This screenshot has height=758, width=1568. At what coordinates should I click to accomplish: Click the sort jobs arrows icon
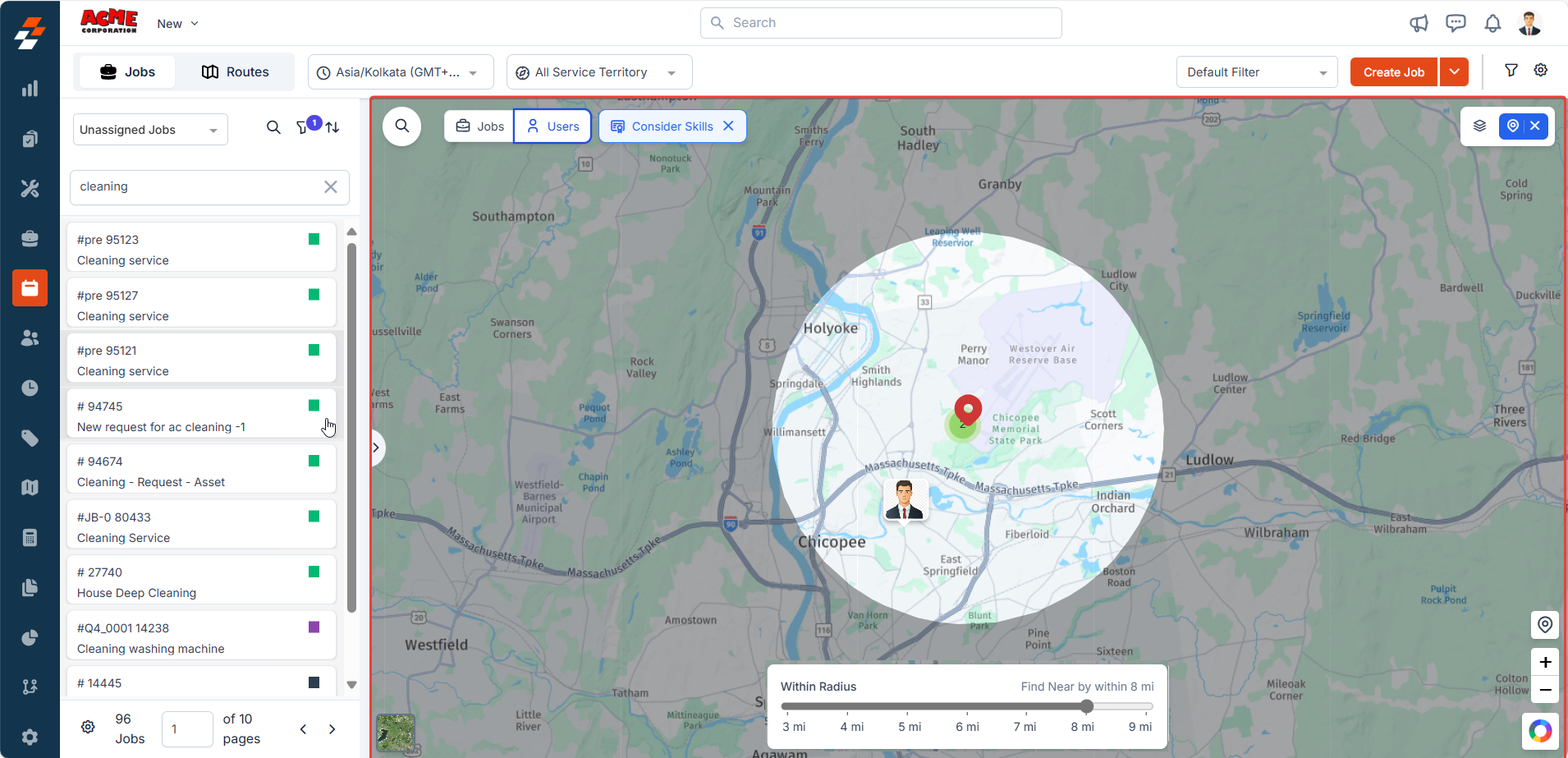[332, 127]
